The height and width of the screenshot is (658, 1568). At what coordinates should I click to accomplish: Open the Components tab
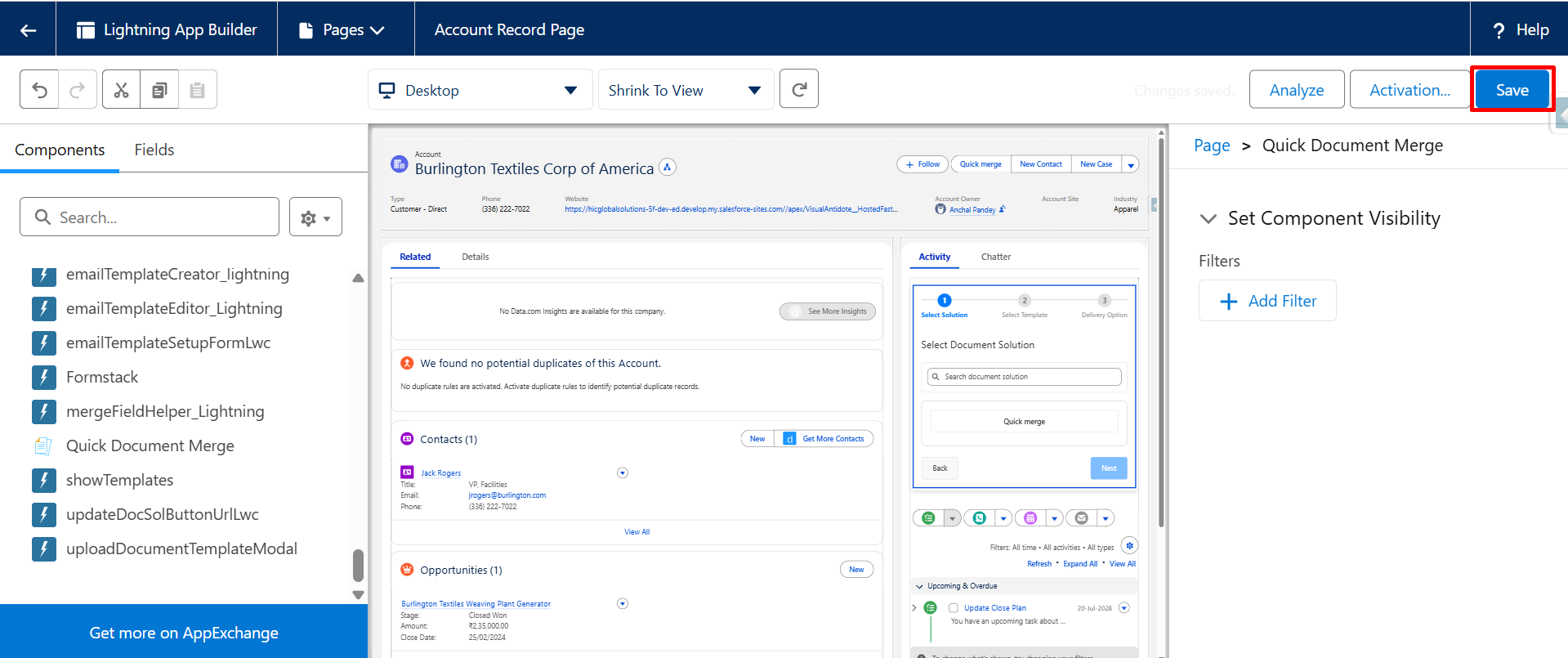(60, 150)
